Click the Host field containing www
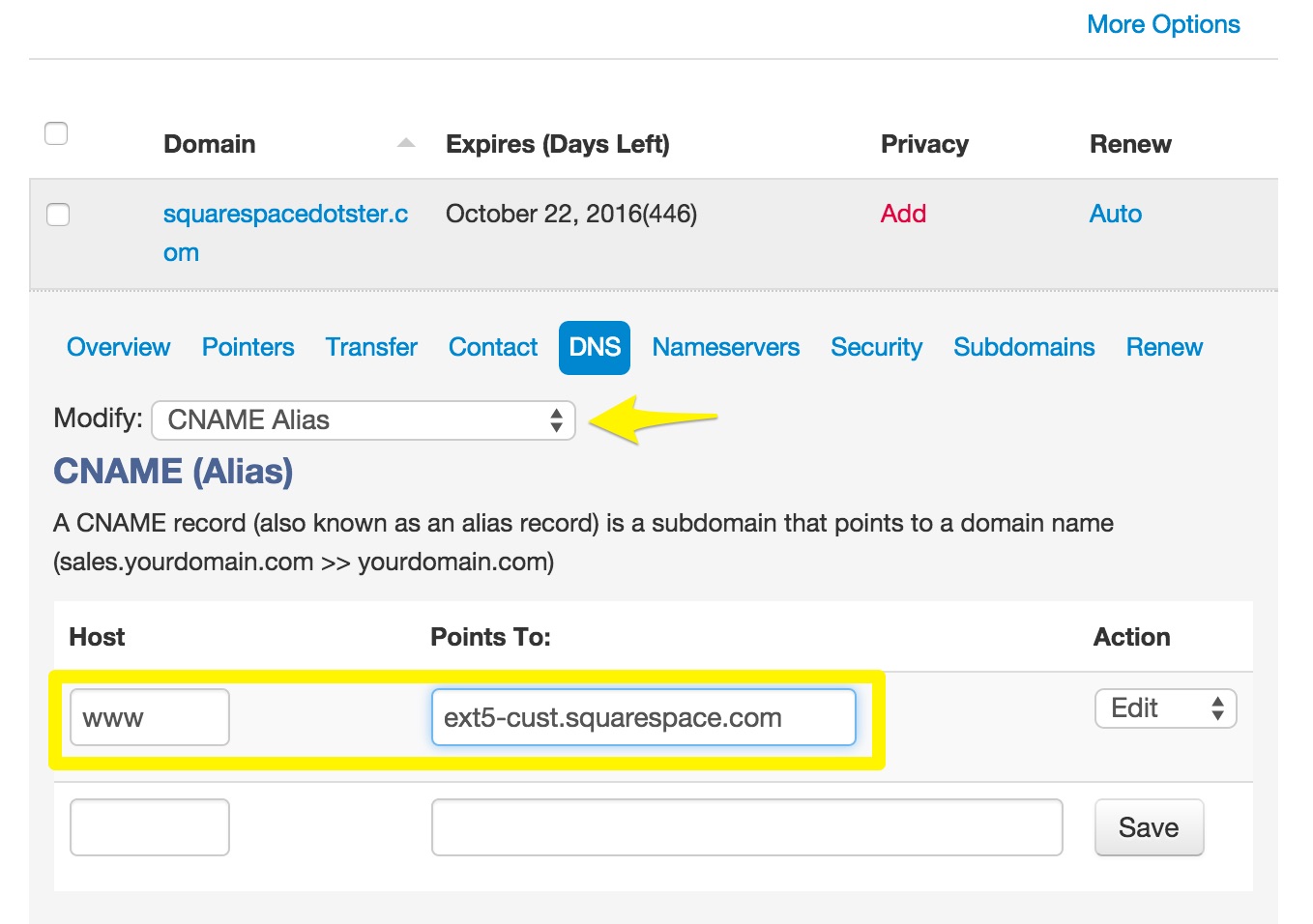The image size is (1313, 924). (150, 717)
